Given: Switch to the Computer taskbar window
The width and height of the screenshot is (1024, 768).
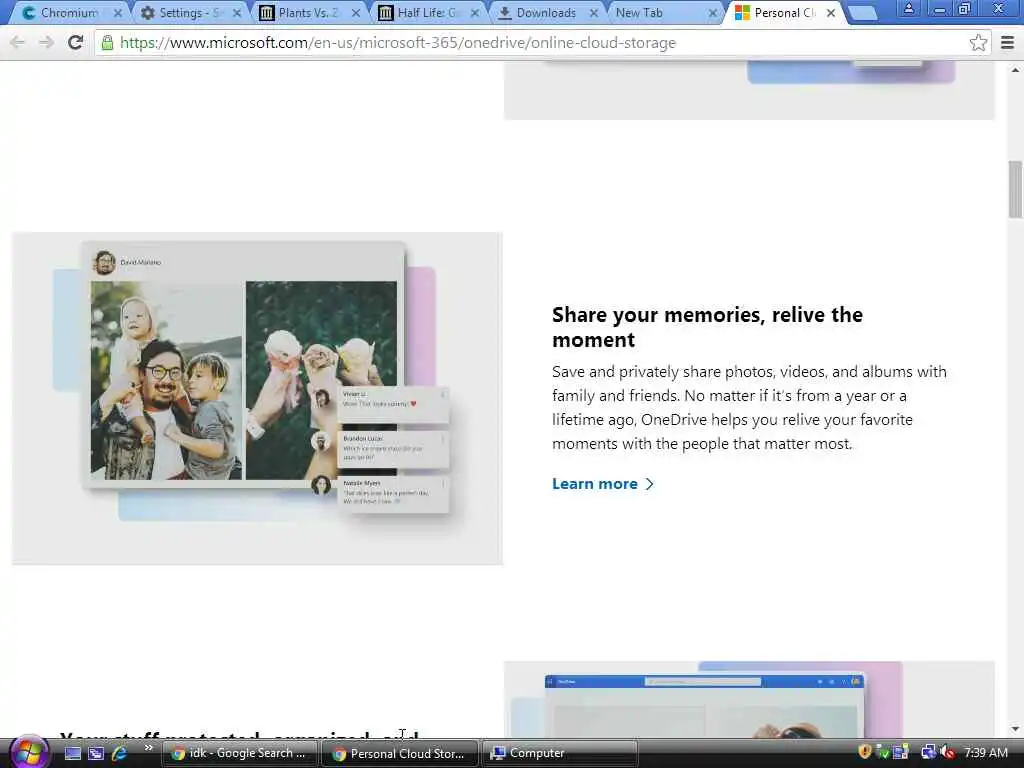Looking at the screenshot, I should (x=559, y=753).
